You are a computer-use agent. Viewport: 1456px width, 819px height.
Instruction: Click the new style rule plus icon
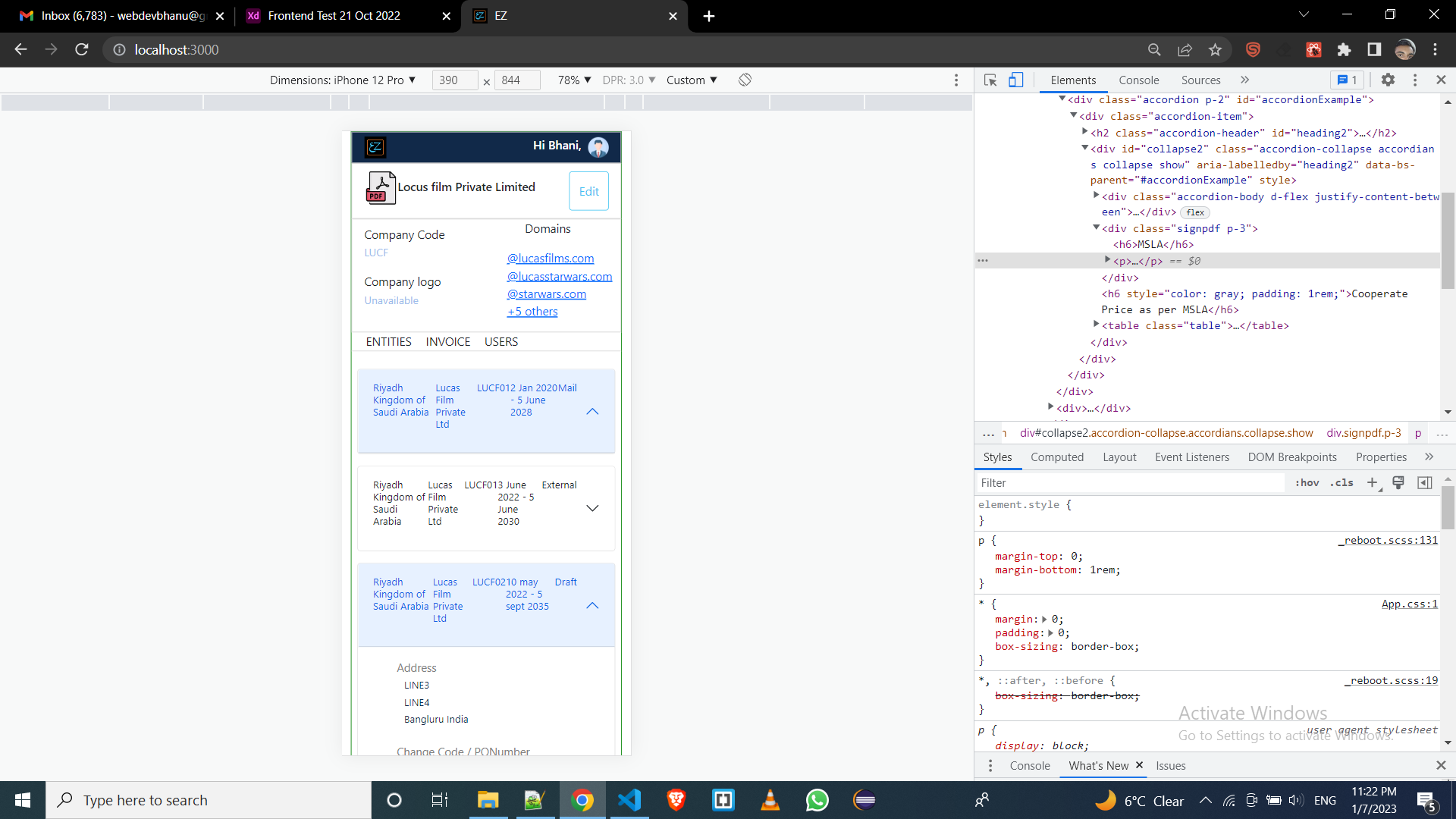tap(1373, 482)
